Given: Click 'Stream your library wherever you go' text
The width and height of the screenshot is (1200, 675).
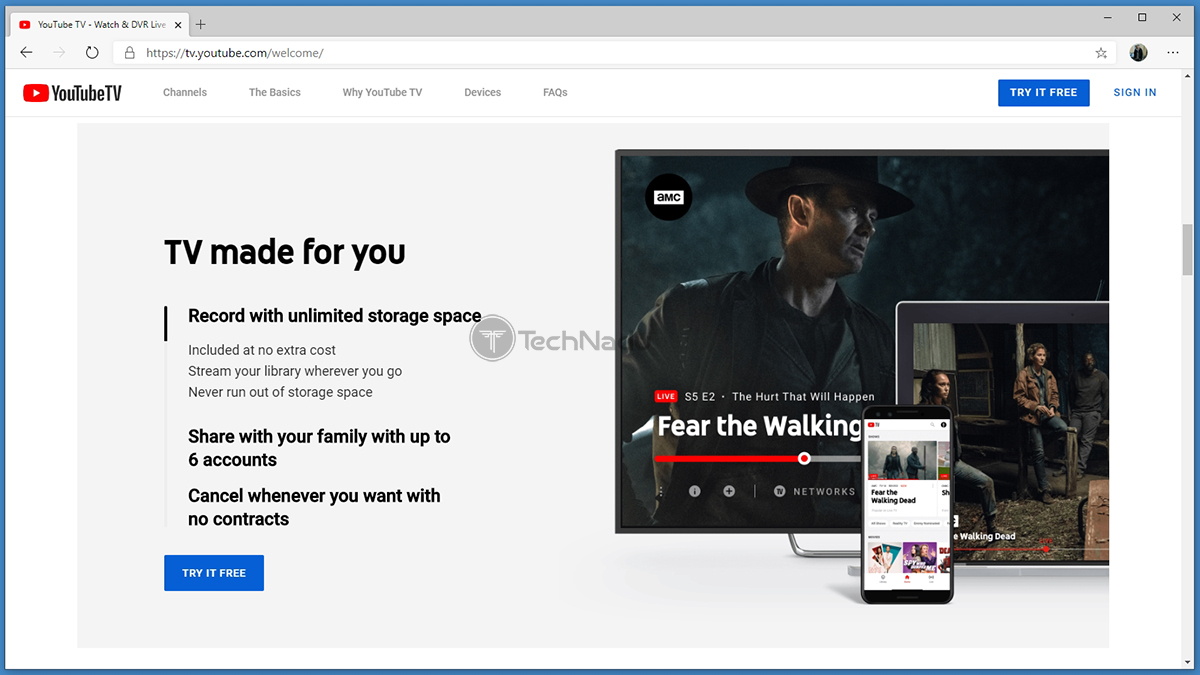Looking at the screenshot, I should 295,371.
